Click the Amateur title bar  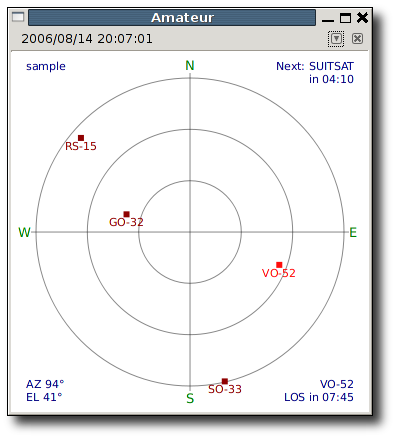coord(172,18)
